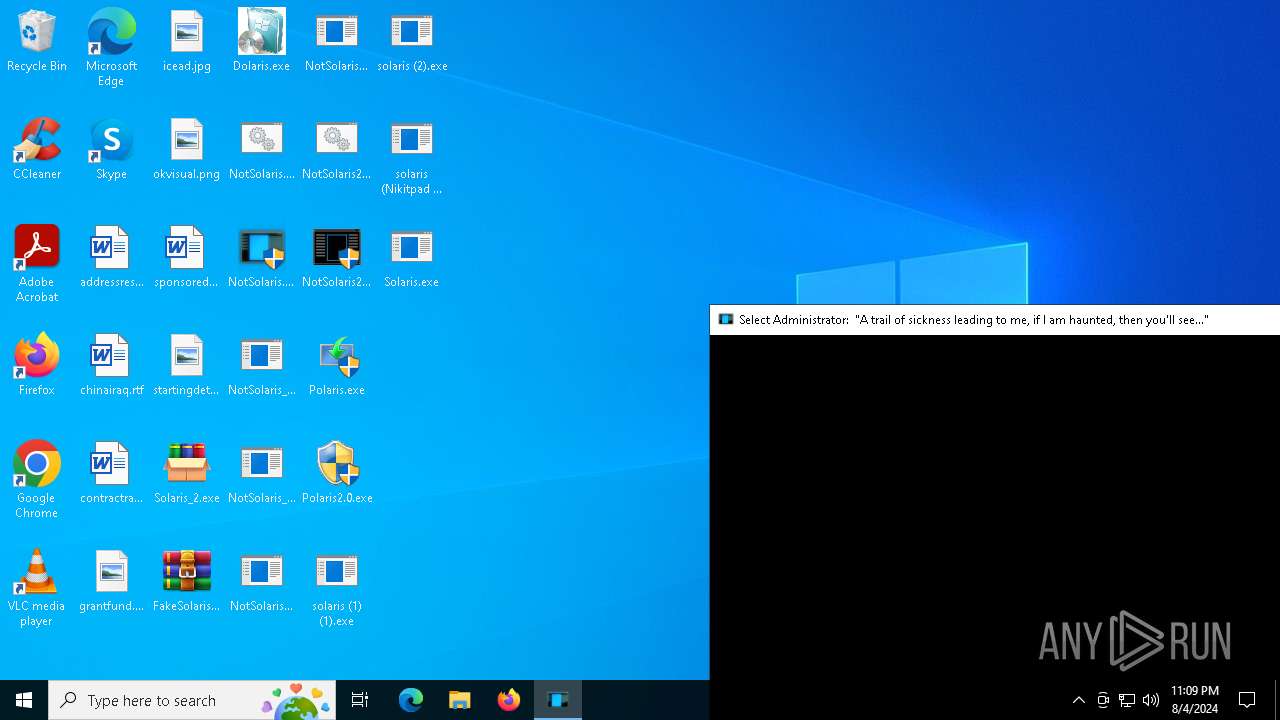Open the notification Action Center
The width and height of the screenshot is (1280, 720).
click(1247, 700)
